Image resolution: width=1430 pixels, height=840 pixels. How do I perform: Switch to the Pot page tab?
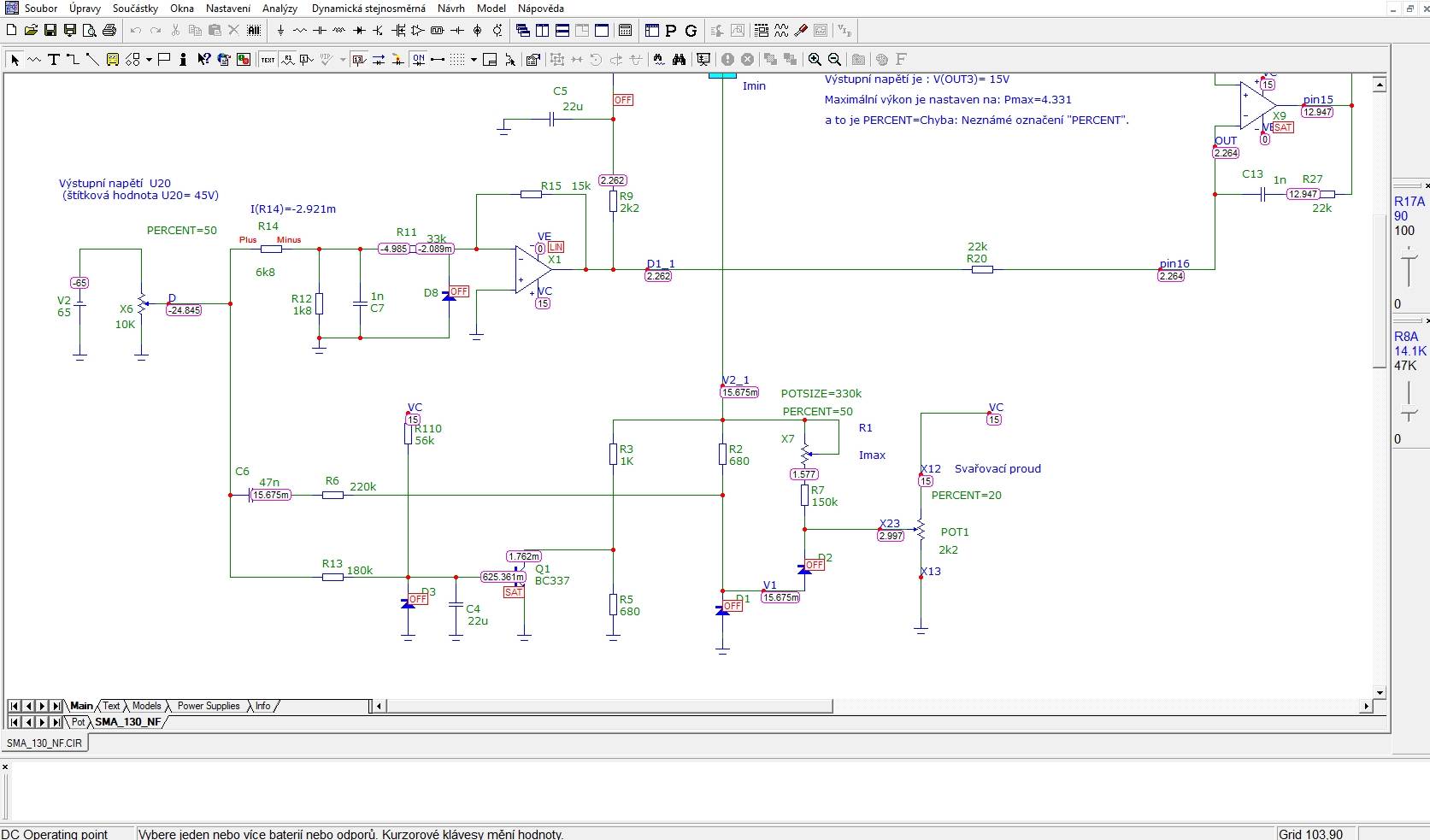[x=79, y=722]
